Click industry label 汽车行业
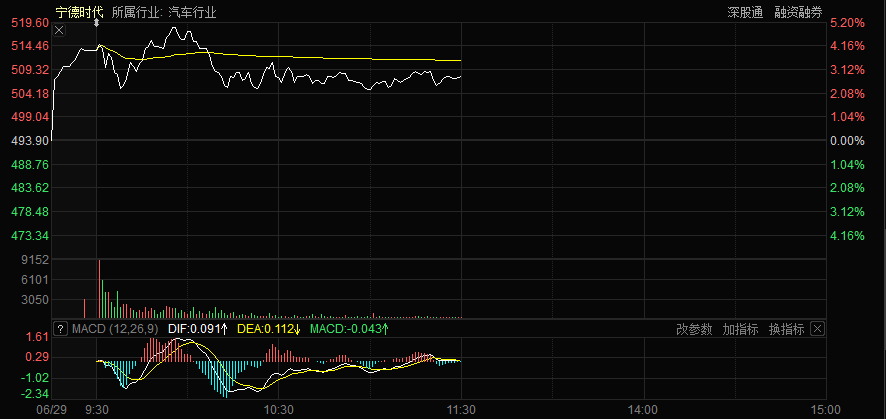 tap(193, 12)
